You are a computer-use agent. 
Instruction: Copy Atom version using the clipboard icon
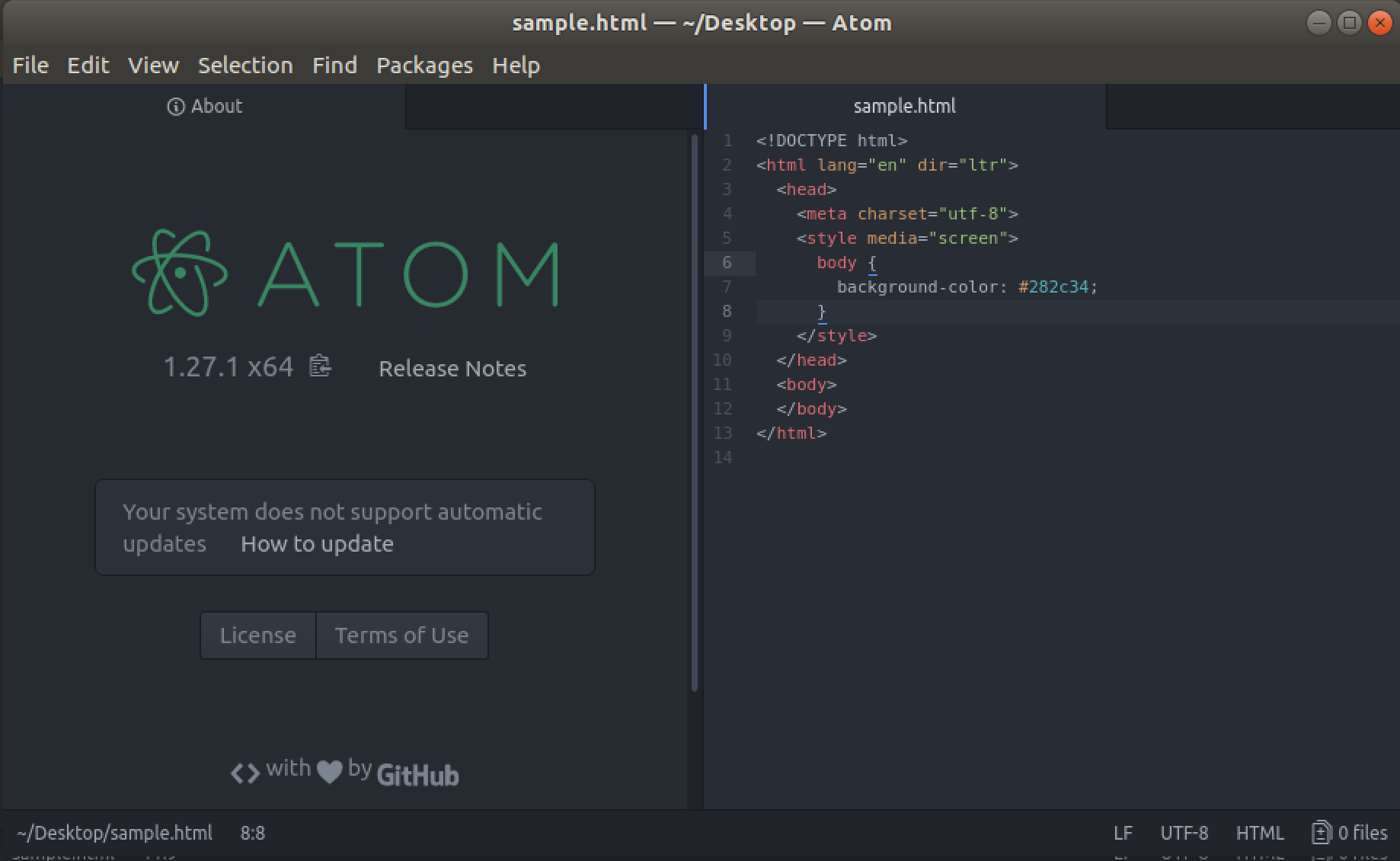320,366
